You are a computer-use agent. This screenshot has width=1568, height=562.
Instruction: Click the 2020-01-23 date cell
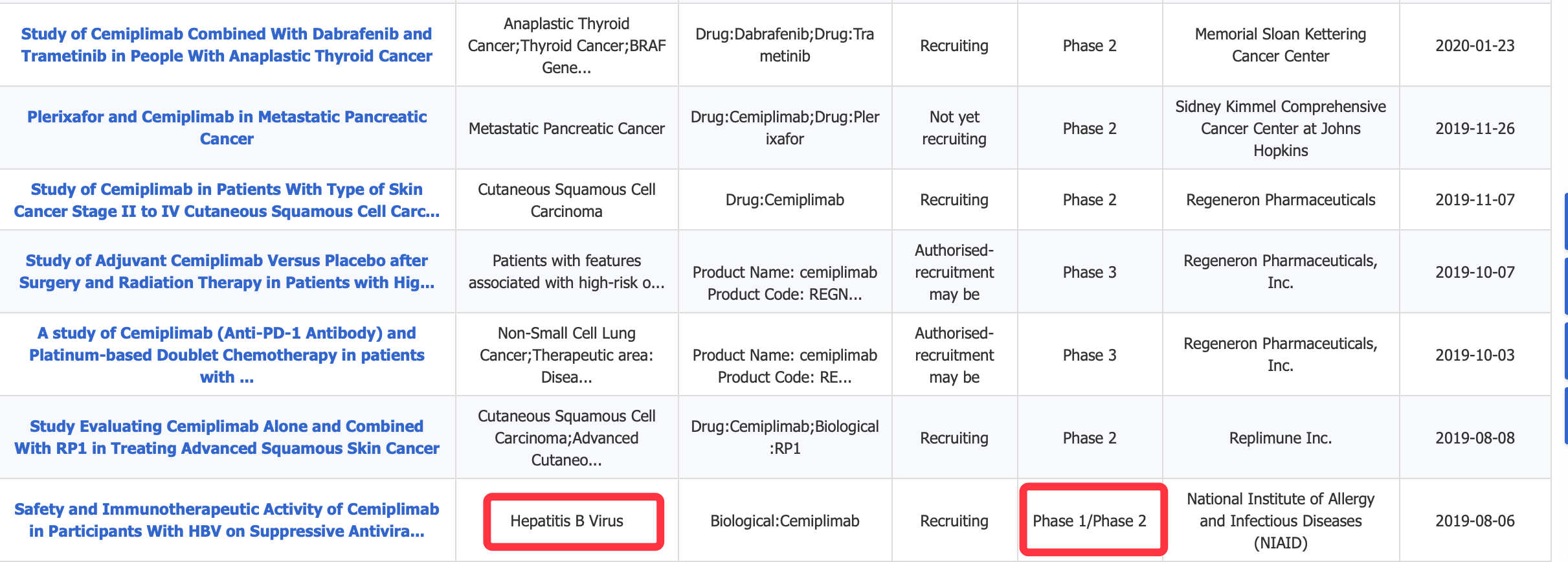(1475, 45)
